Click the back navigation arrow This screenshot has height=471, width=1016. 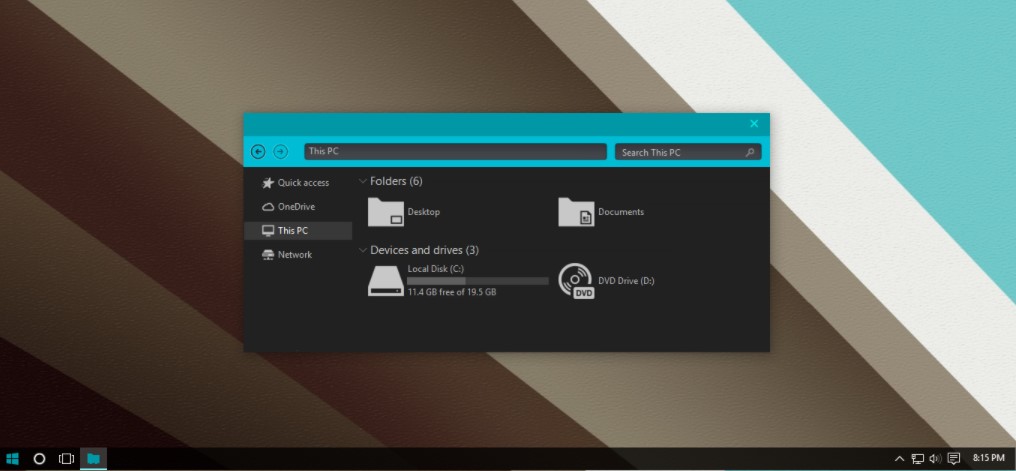[258, 152]
